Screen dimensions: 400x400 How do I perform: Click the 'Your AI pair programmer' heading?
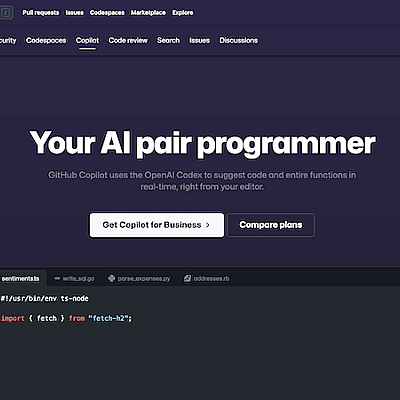coord(202,143)
